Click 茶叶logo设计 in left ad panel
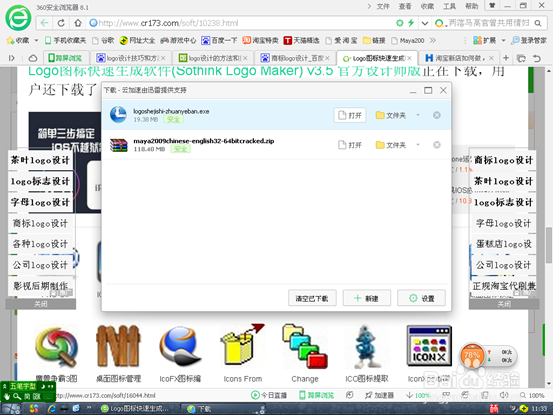This screenshot has height=417, width=553. point(40,160)
